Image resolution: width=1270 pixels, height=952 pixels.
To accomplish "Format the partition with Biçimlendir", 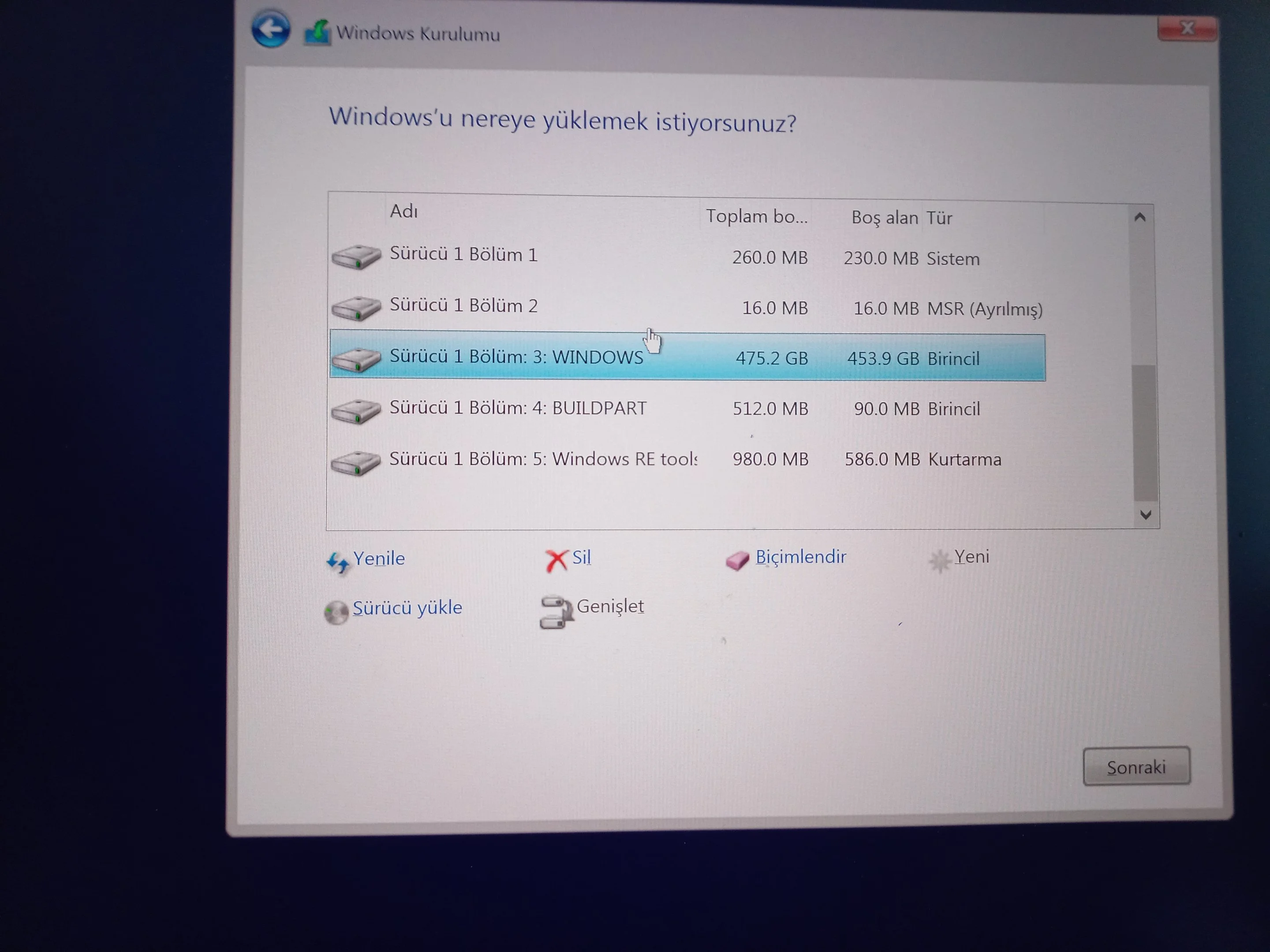I will click(801, 557).
